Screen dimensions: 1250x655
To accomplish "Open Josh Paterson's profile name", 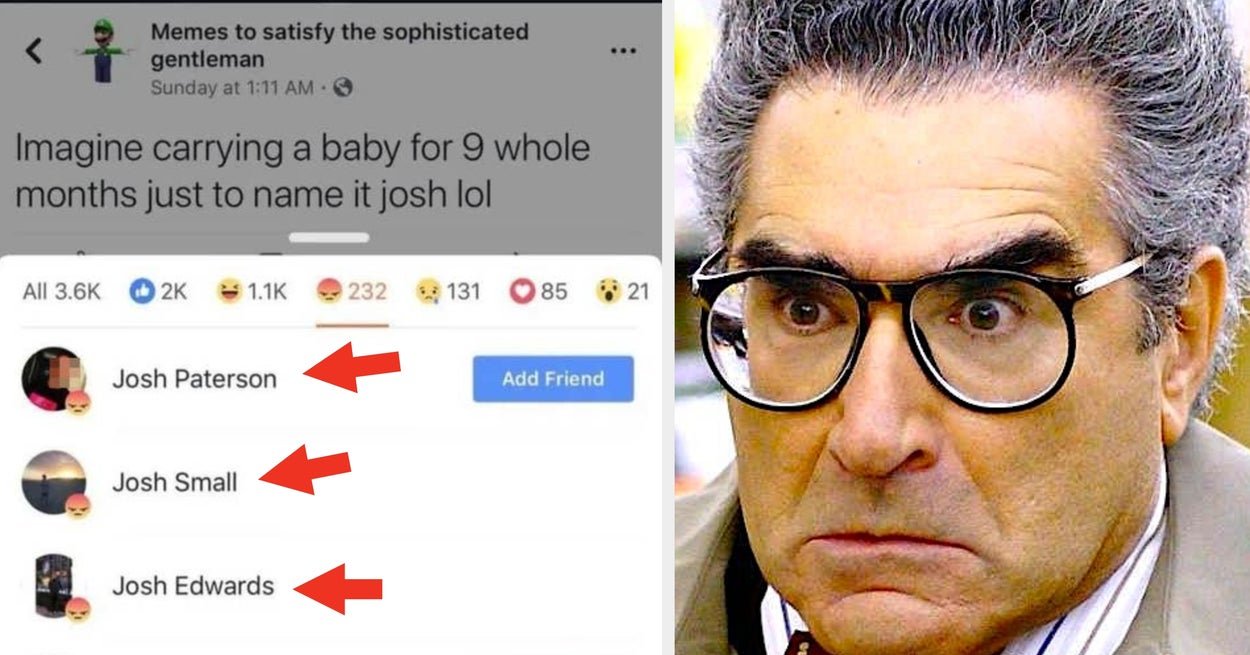I will coord(194,379).
